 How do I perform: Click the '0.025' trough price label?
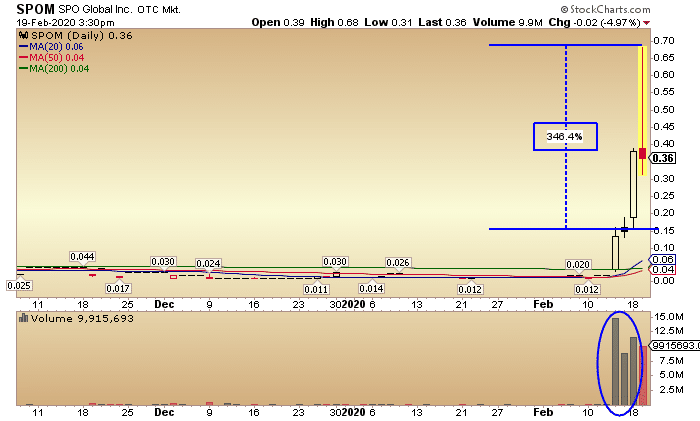pos(19,285)
